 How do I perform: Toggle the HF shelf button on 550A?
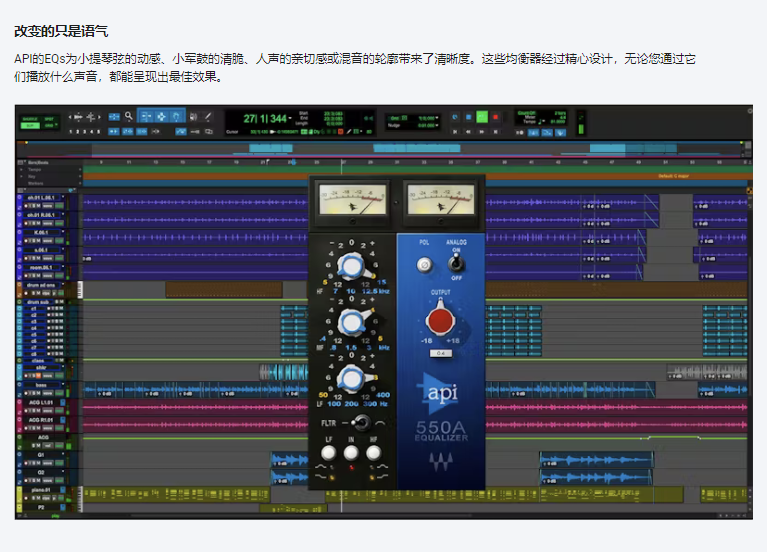pyautogui.click(x=373, y=453)
